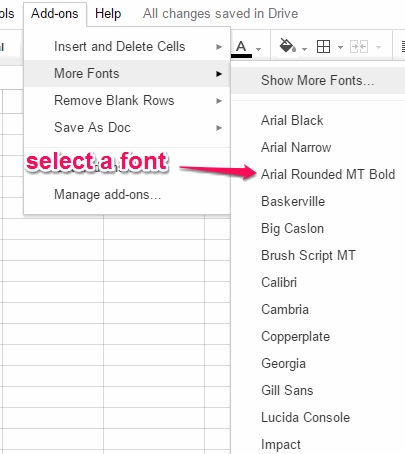Open the fill color dropdown arrow
The image size is (405, 454).
pos(304,49)
